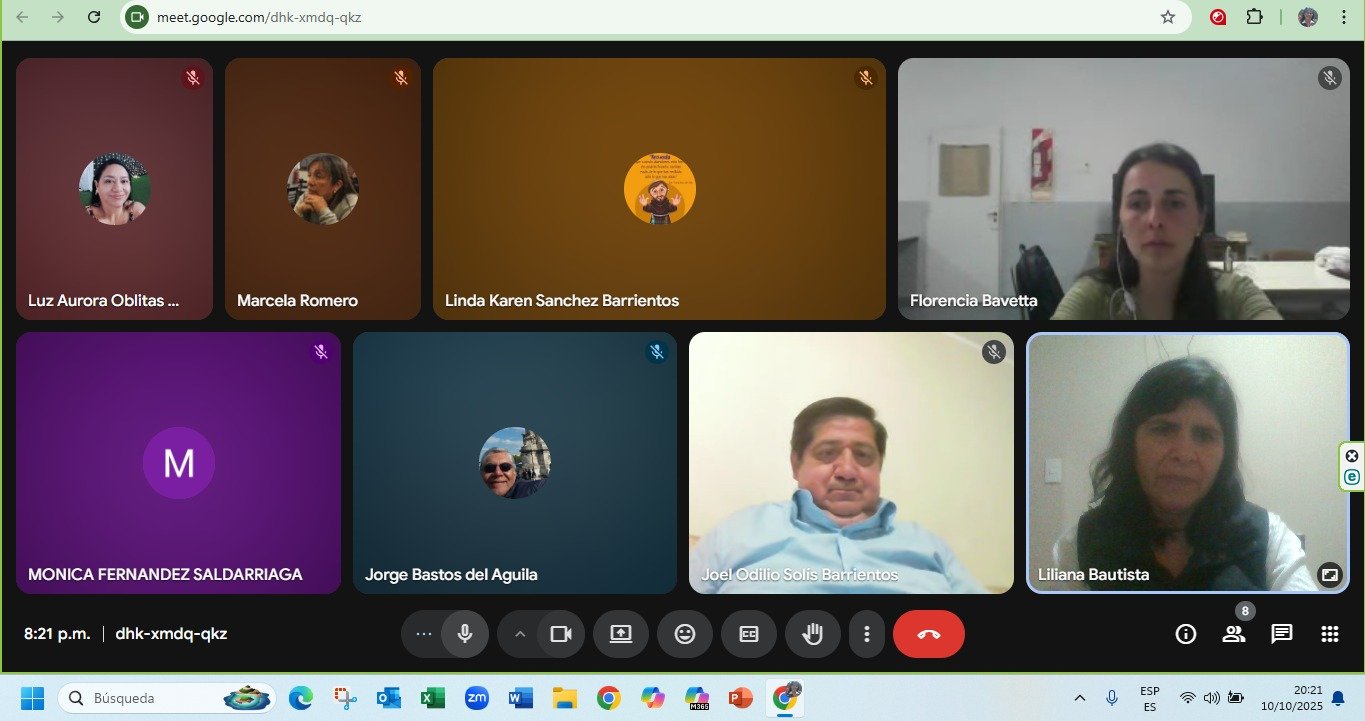Open meeting details info icon
Viewport: 1365px width, 721px height.
pyautogui.click(x=1186, y=634)
